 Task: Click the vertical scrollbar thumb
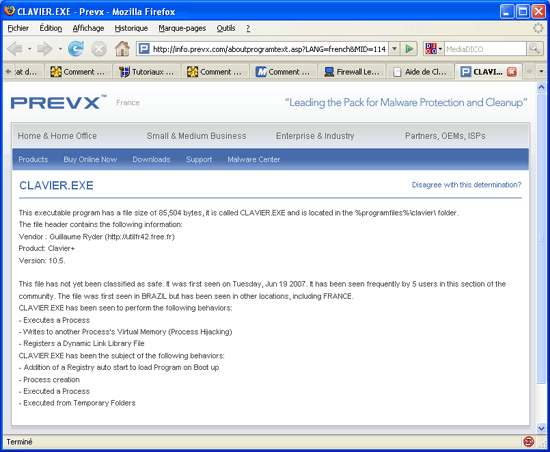click(541, 238)
